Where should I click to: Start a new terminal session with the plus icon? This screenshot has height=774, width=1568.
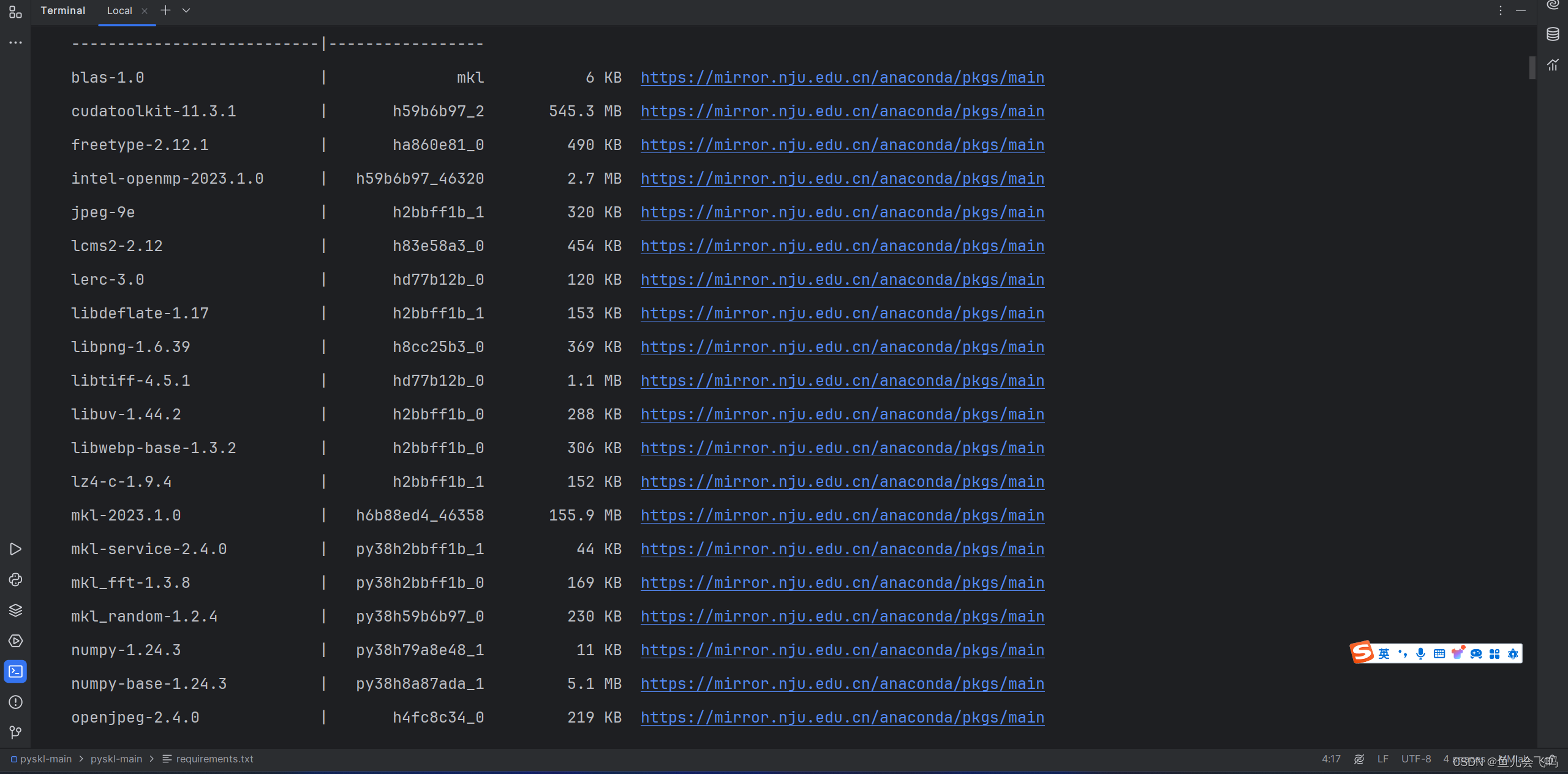pyautogui.click(x=165, y=10)
